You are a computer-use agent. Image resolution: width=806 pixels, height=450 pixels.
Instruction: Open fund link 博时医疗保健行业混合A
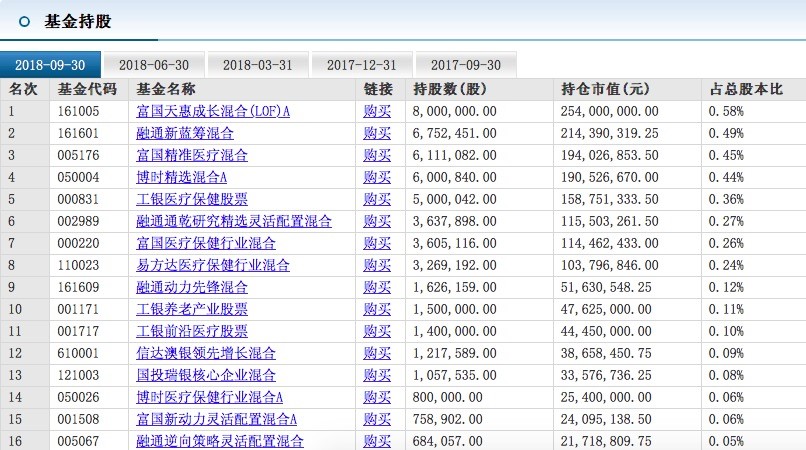click(x=210, y=397)
